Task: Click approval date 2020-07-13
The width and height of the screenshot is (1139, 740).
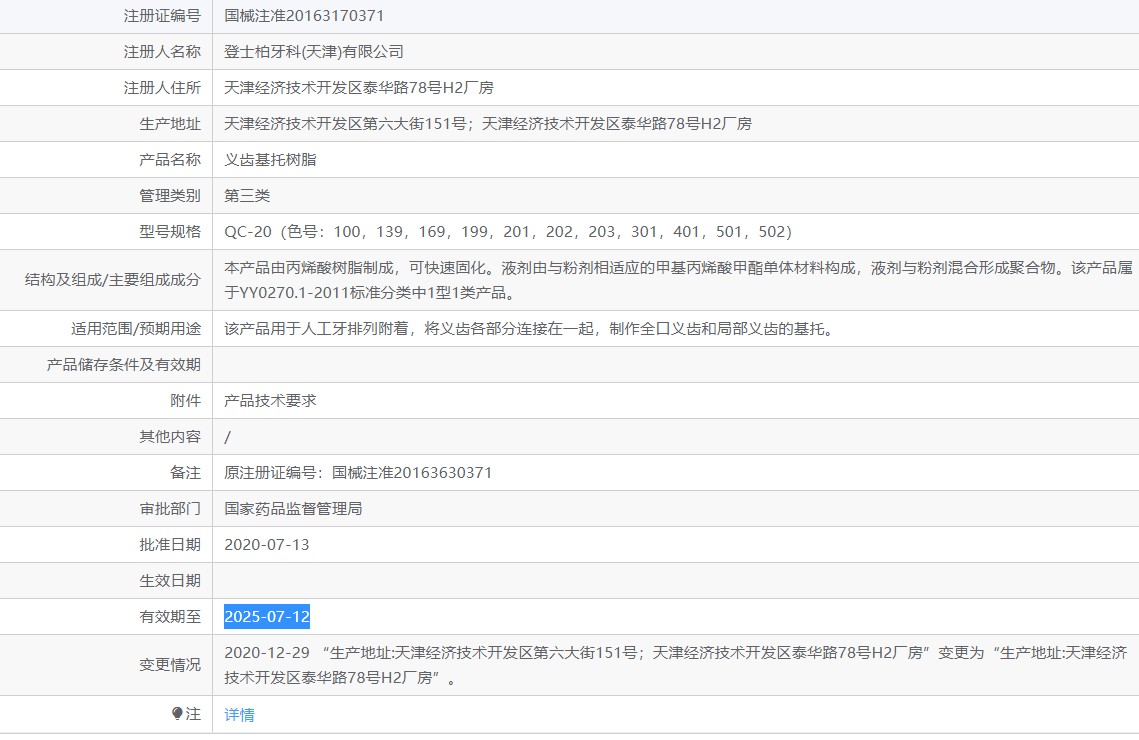Action: (267, 545)
